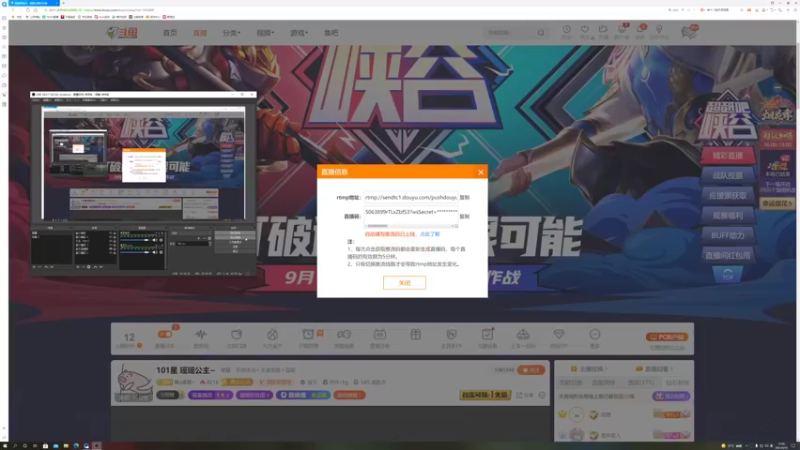Click into the rtmp address field
This screenshot has height=450, width=800.
(x=411, y=197)
